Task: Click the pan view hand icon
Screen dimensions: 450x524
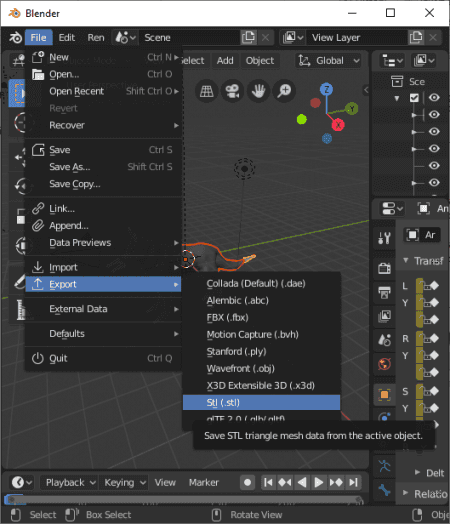Action: click(x=258, y=91)
